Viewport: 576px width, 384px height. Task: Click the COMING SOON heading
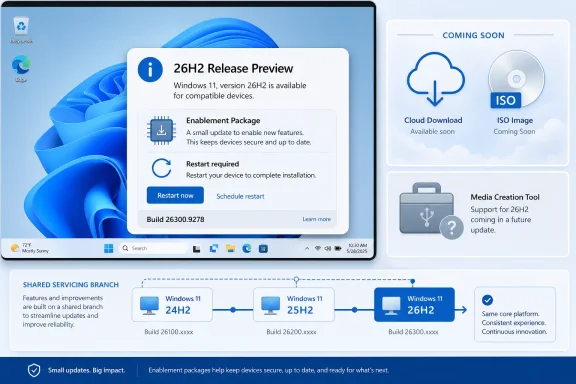click(x=473, y=35)
